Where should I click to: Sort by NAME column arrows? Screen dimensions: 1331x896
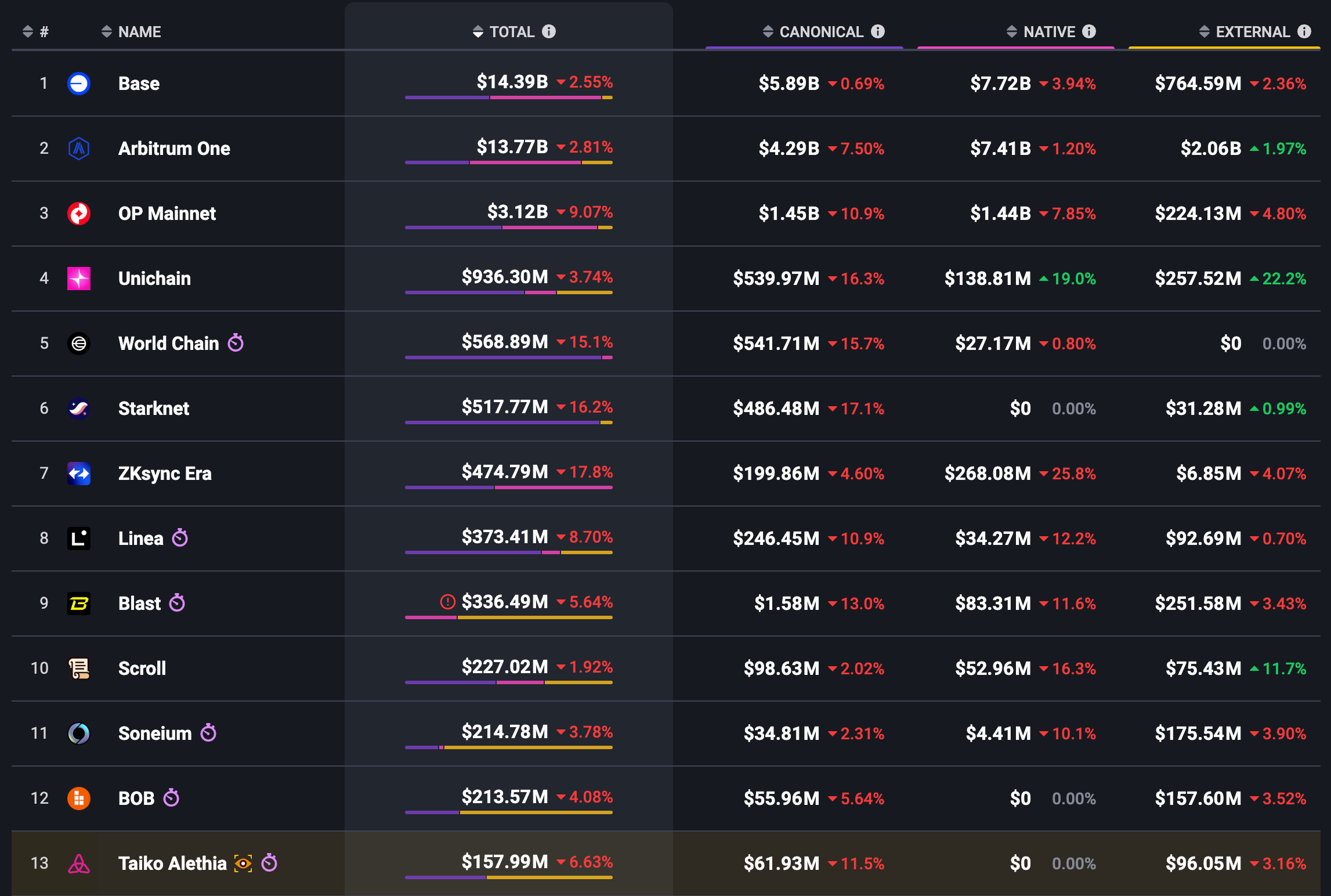[107, 31]
